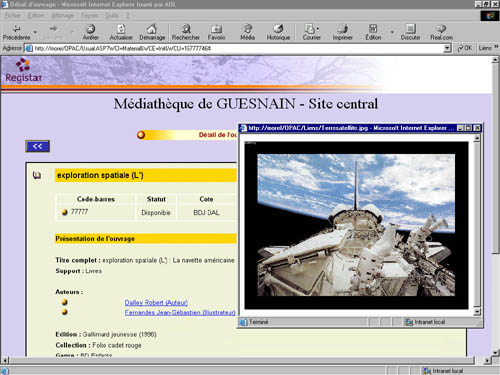Click the page icon in the address bar
Image resolution: width=500 pixels, height=375 pixels.
point(29,48)
